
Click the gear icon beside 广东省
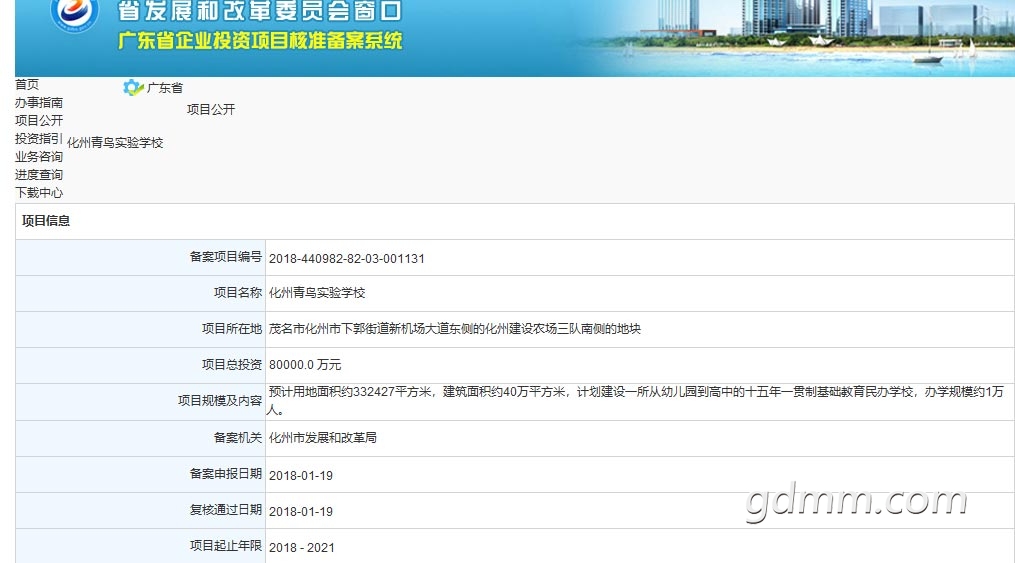coord(133,87)
